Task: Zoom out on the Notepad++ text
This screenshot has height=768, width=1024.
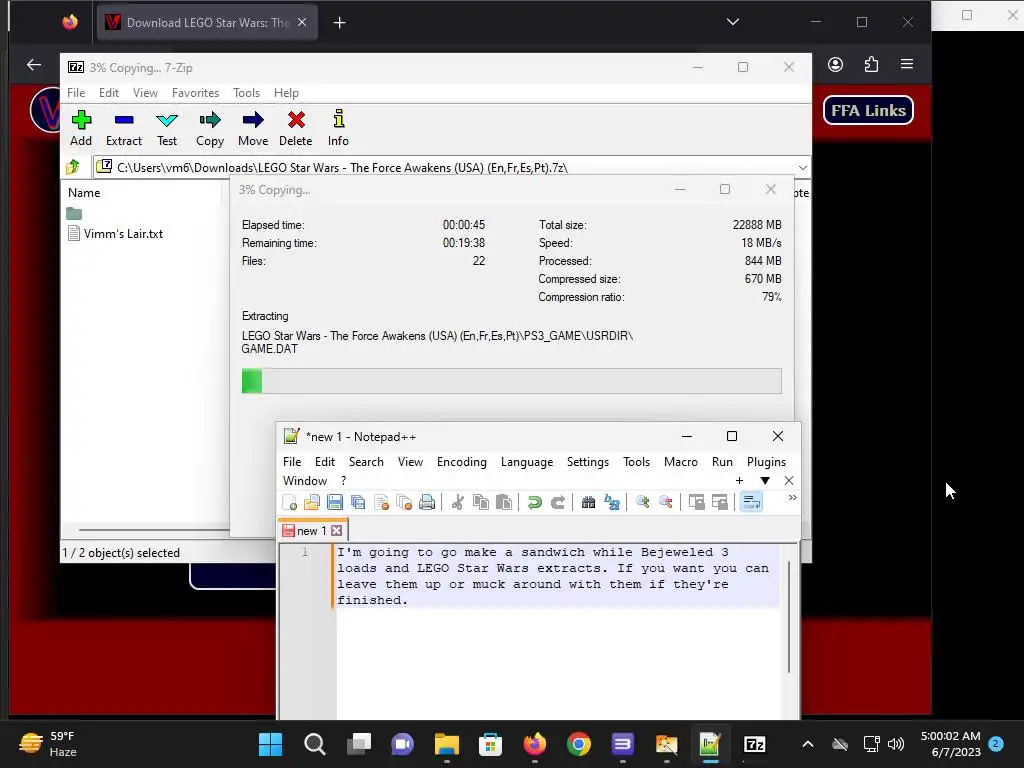Action: pyautogui.click(x=665, y=502)
